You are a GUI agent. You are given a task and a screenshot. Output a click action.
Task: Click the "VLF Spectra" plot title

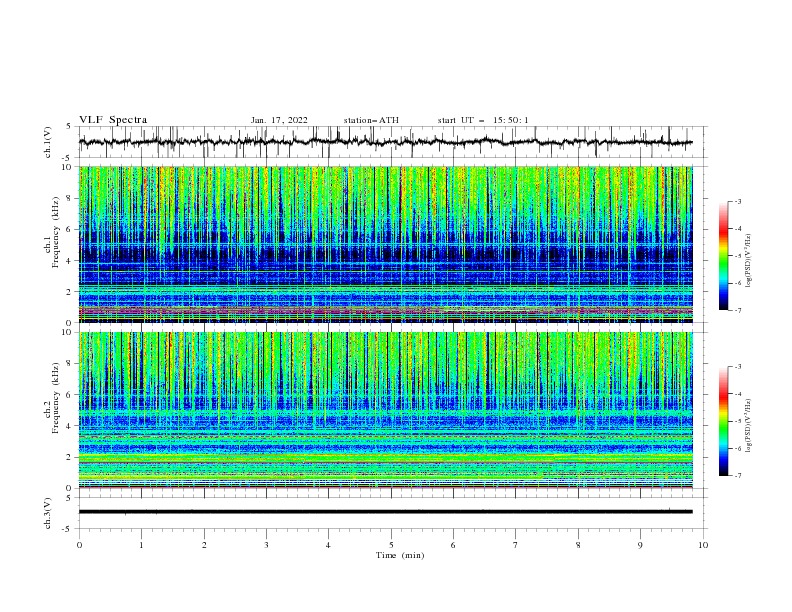tap(113, 120)
